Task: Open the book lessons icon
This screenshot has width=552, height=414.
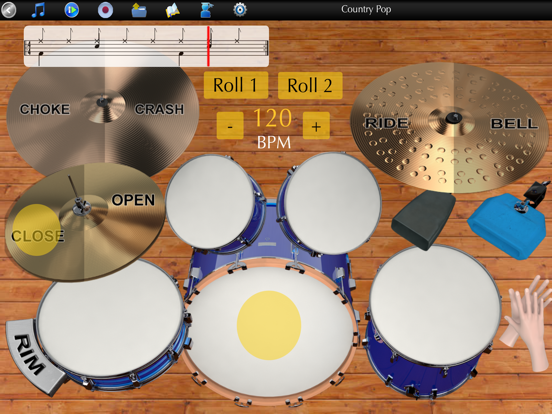Action: [172, 10]
